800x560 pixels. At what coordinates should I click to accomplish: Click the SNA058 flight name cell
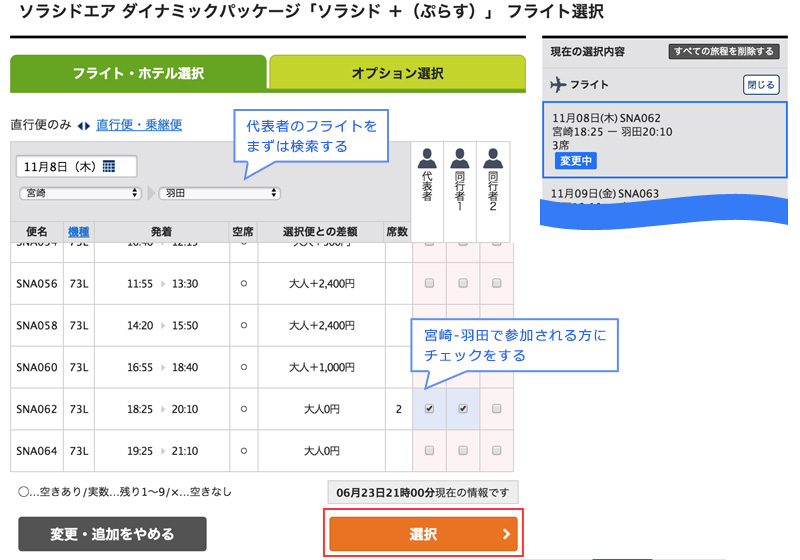[37, 325]
